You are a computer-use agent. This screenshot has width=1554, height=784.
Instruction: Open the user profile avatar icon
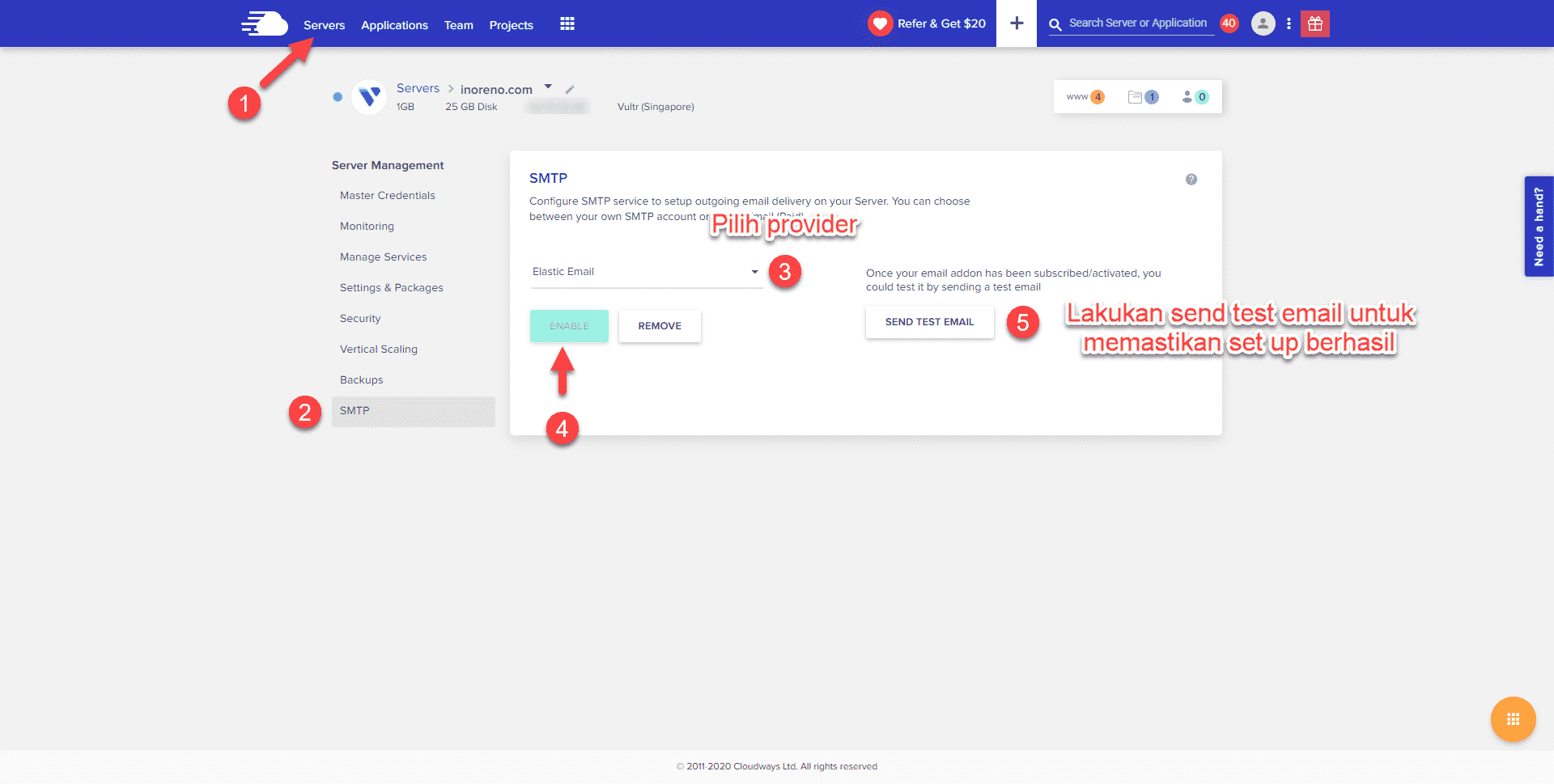click(1263, 23)
